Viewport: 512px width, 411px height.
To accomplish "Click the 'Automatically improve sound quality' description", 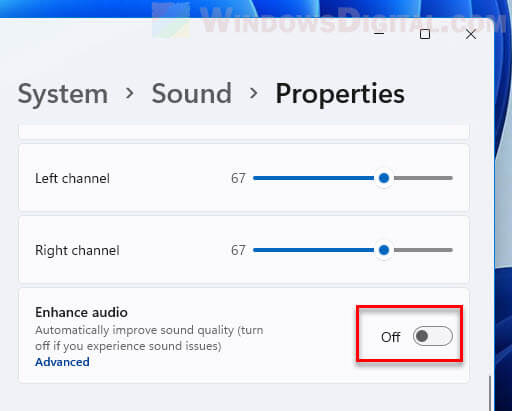I will [x=149, y=338].
